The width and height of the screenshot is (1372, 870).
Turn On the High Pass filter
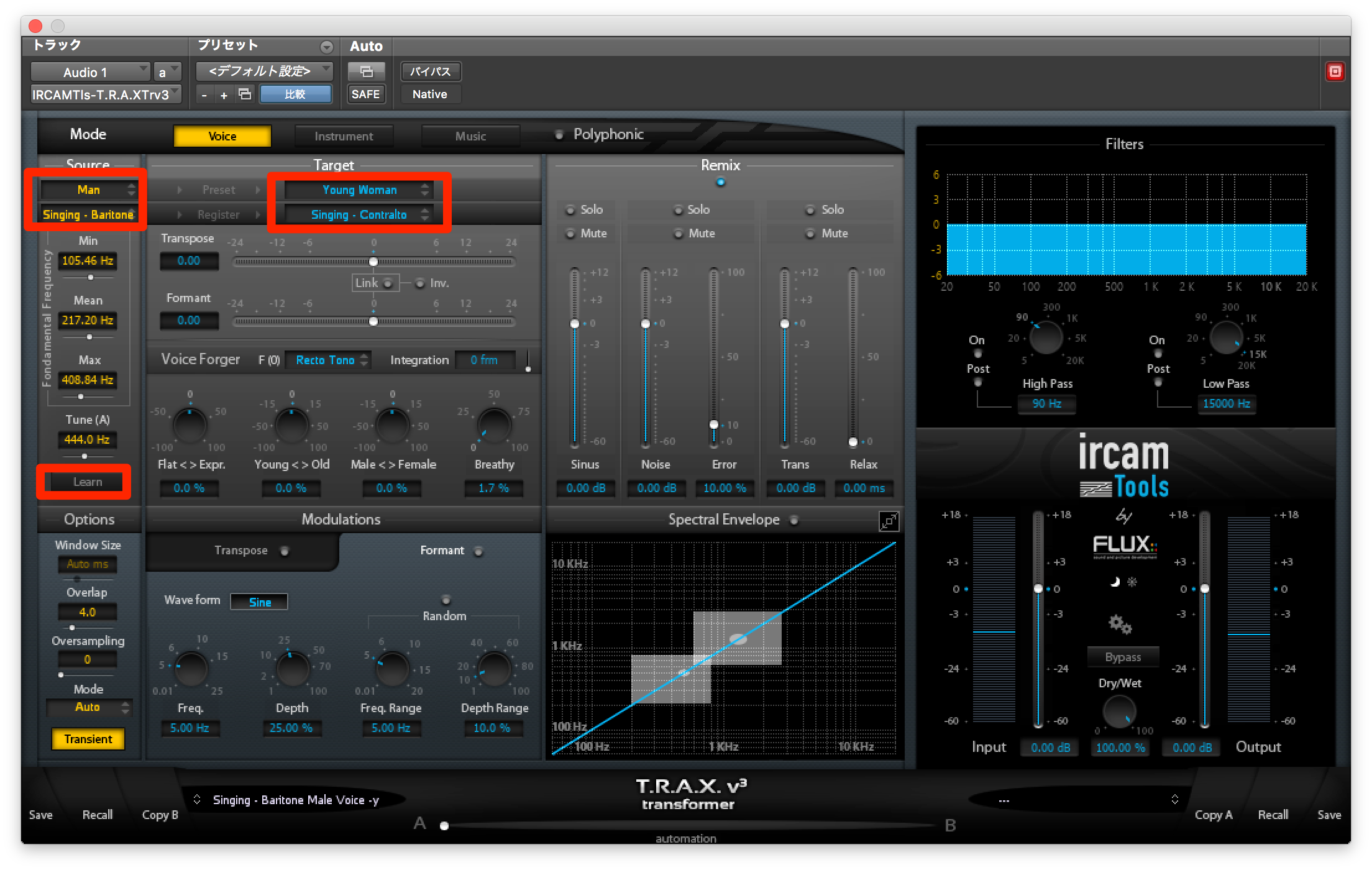tap(977, 354)
